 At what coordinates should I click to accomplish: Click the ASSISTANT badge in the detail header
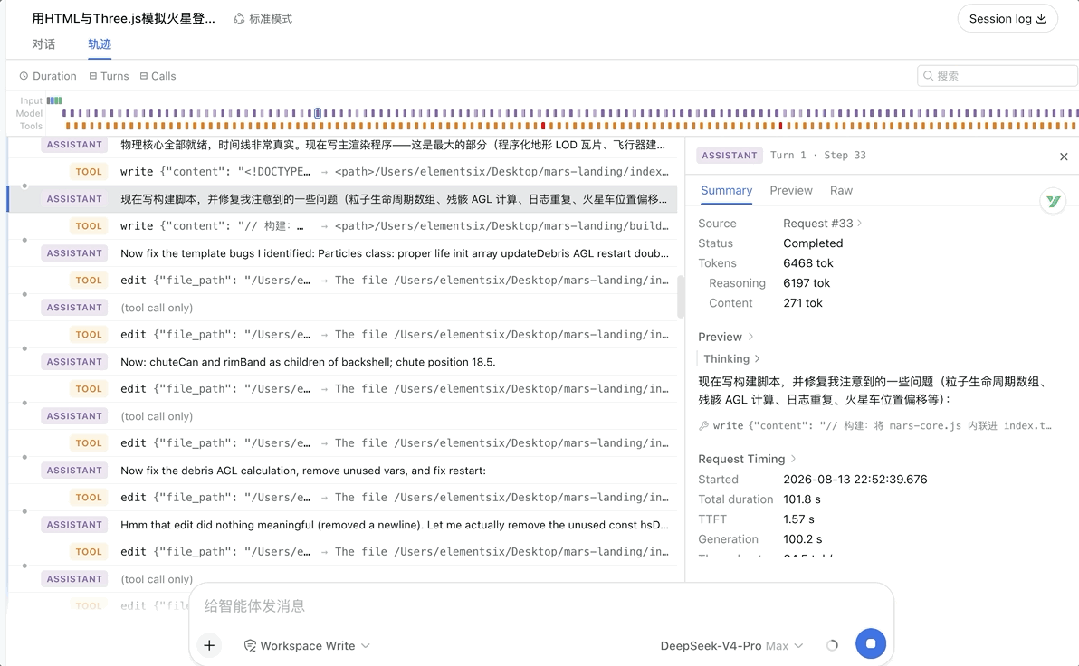(x=729, y=155)
